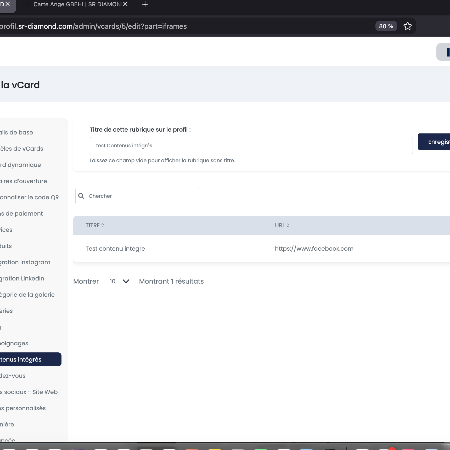Image resolution: width=450 pixels, height=450 pixels.
Task: Click the 80% zoom indicator in address bar
Action: [x=386, y=26]
